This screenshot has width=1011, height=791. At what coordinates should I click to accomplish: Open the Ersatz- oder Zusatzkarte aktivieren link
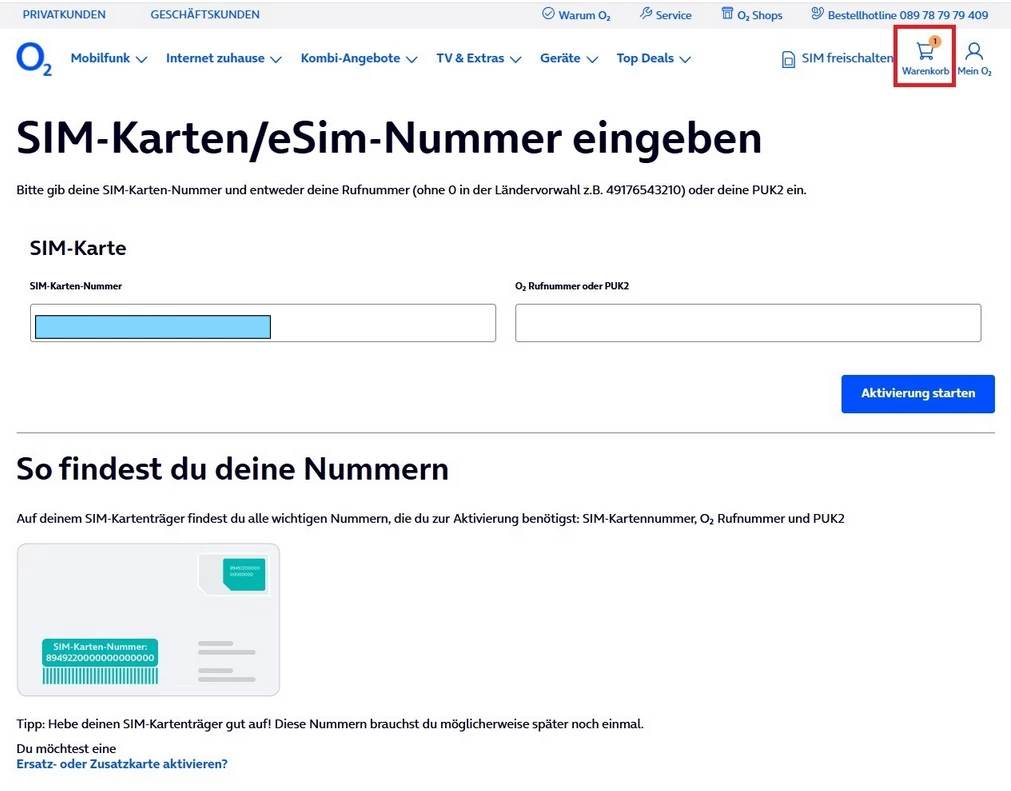click(122, 763)
